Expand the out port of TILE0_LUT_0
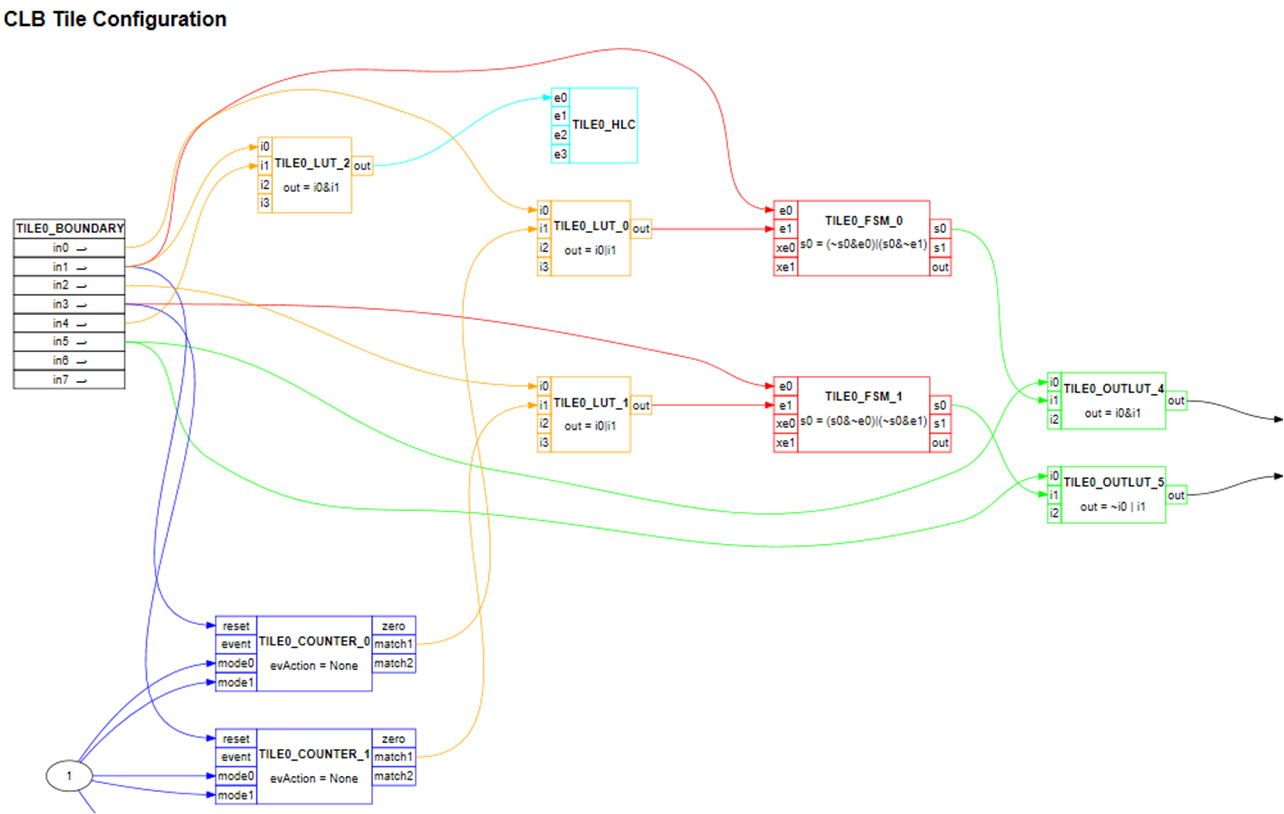Image resolution: width=1284 pixels, height=814 pixels. pos(641,229)
